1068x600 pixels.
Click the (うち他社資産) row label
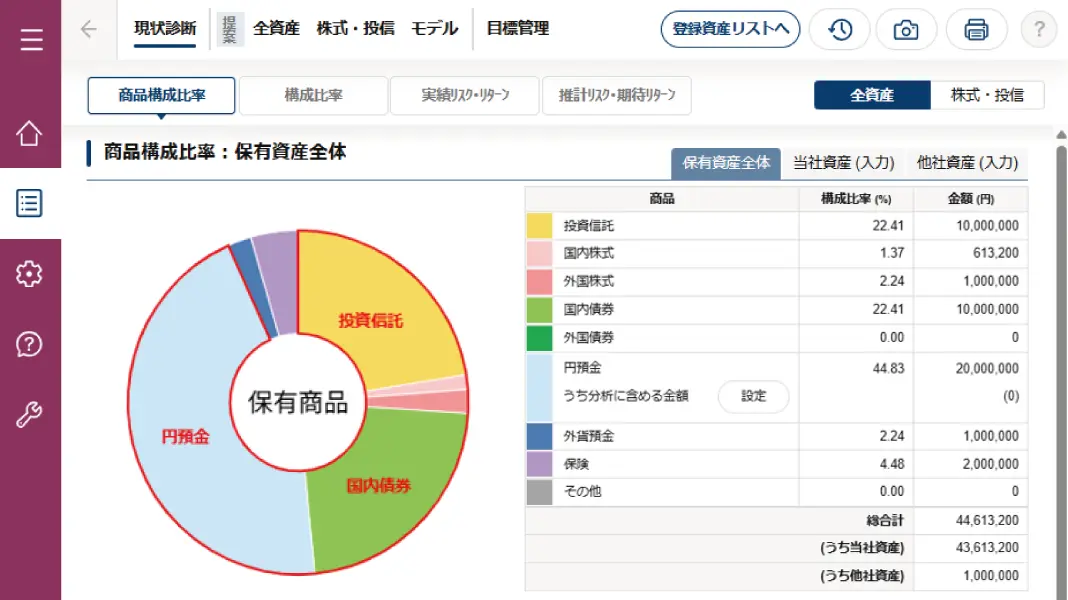click(862, 576)
